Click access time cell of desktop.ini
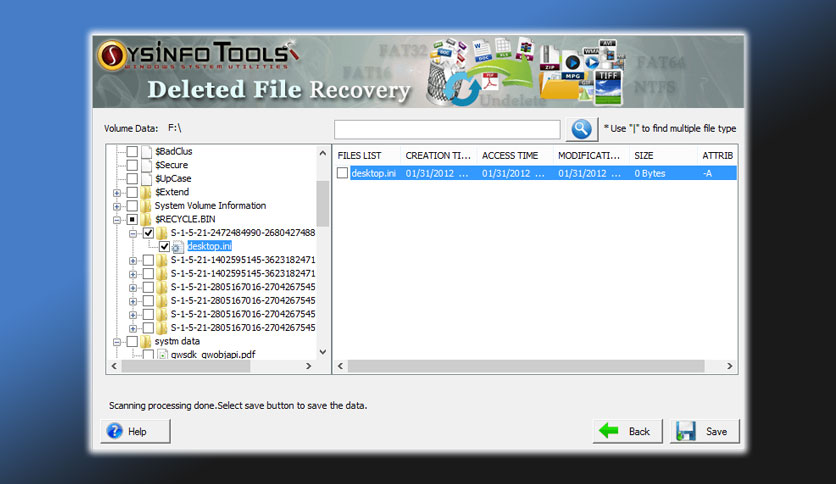 [513, 173]
